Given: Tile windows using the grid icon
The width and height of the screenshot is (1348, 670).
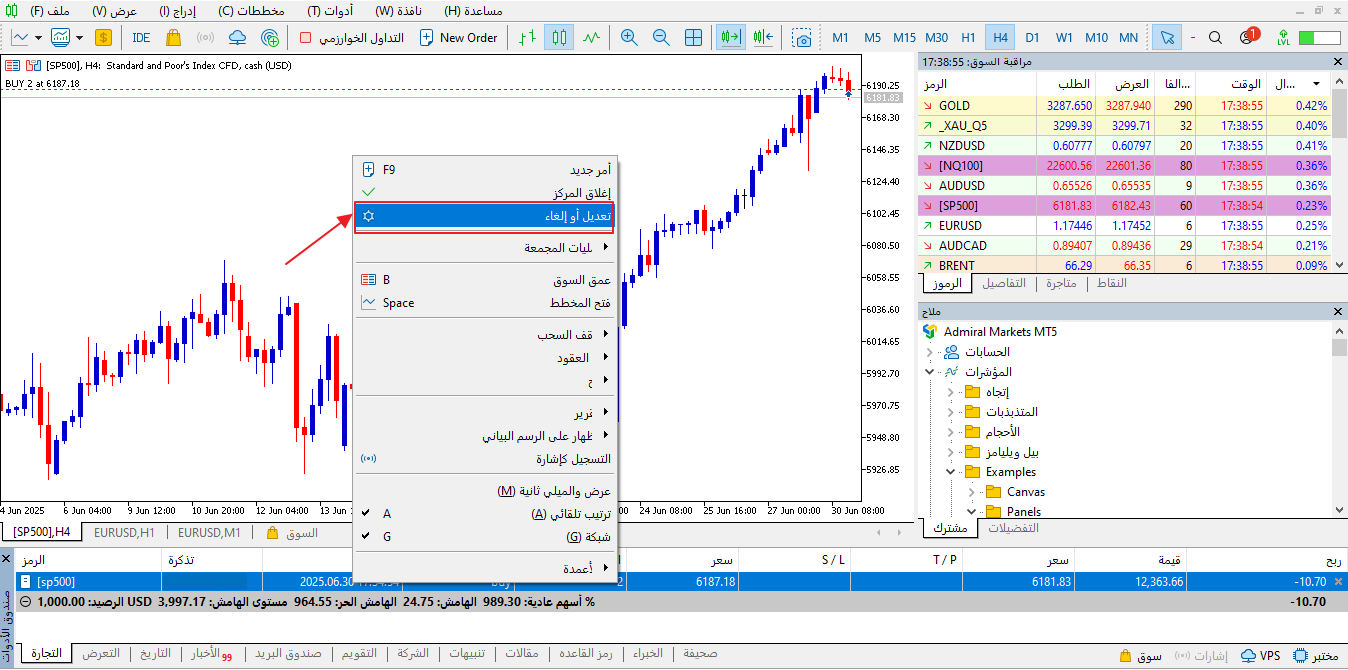Looking at the screenshot, I should coord(693,37).
